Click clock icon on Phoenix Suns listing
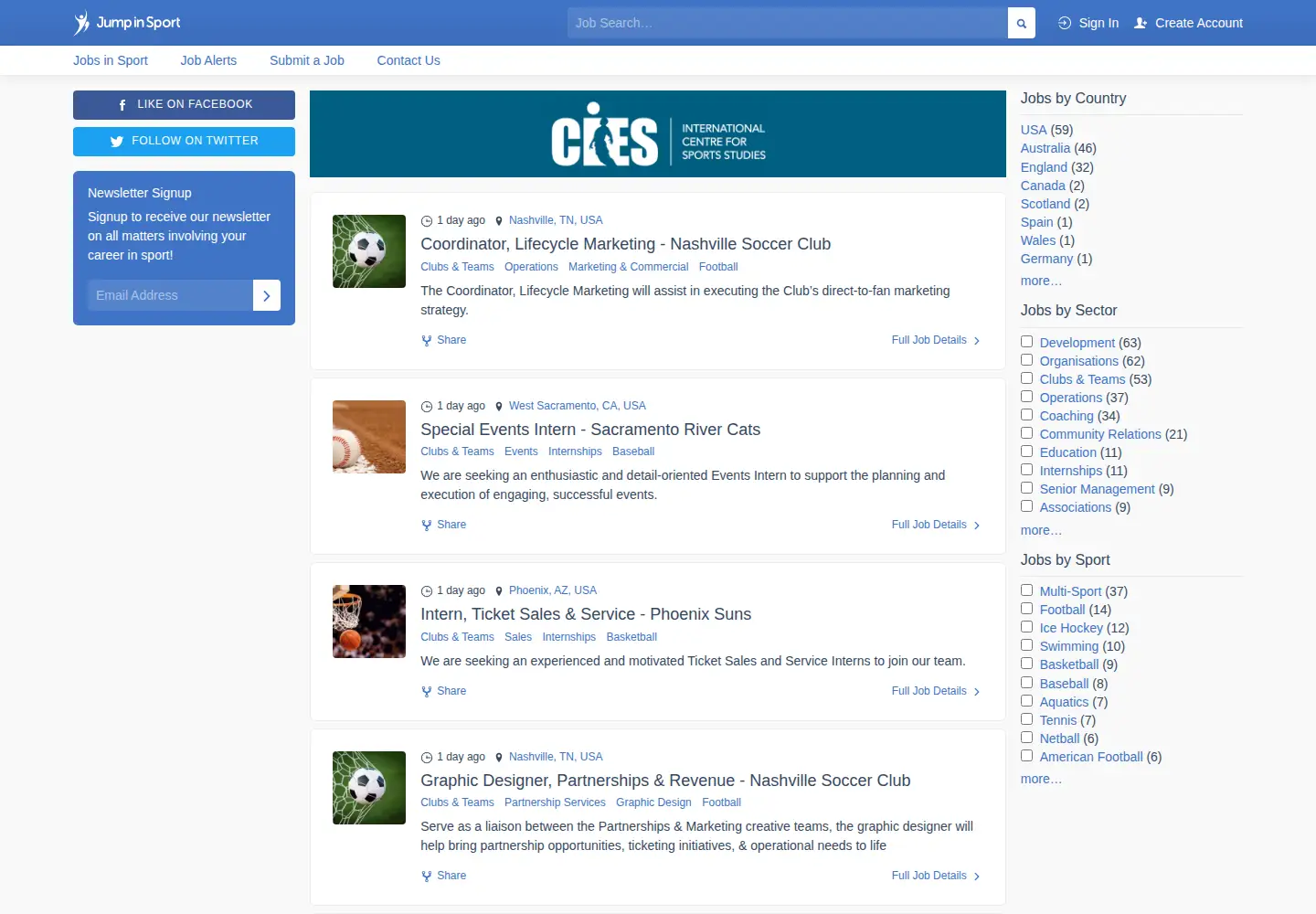 (x=426, y=590)
